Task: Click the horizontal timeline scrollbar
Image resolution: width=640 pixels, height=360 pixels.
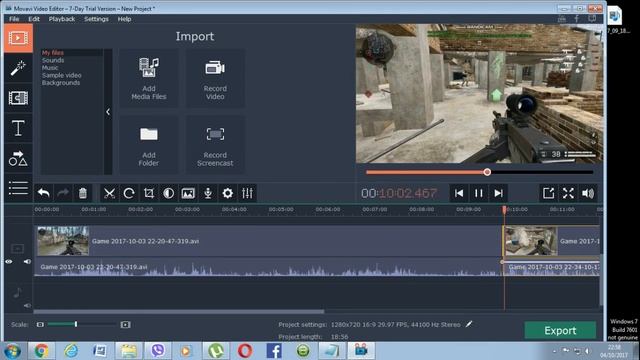Action: pos(179,311)
